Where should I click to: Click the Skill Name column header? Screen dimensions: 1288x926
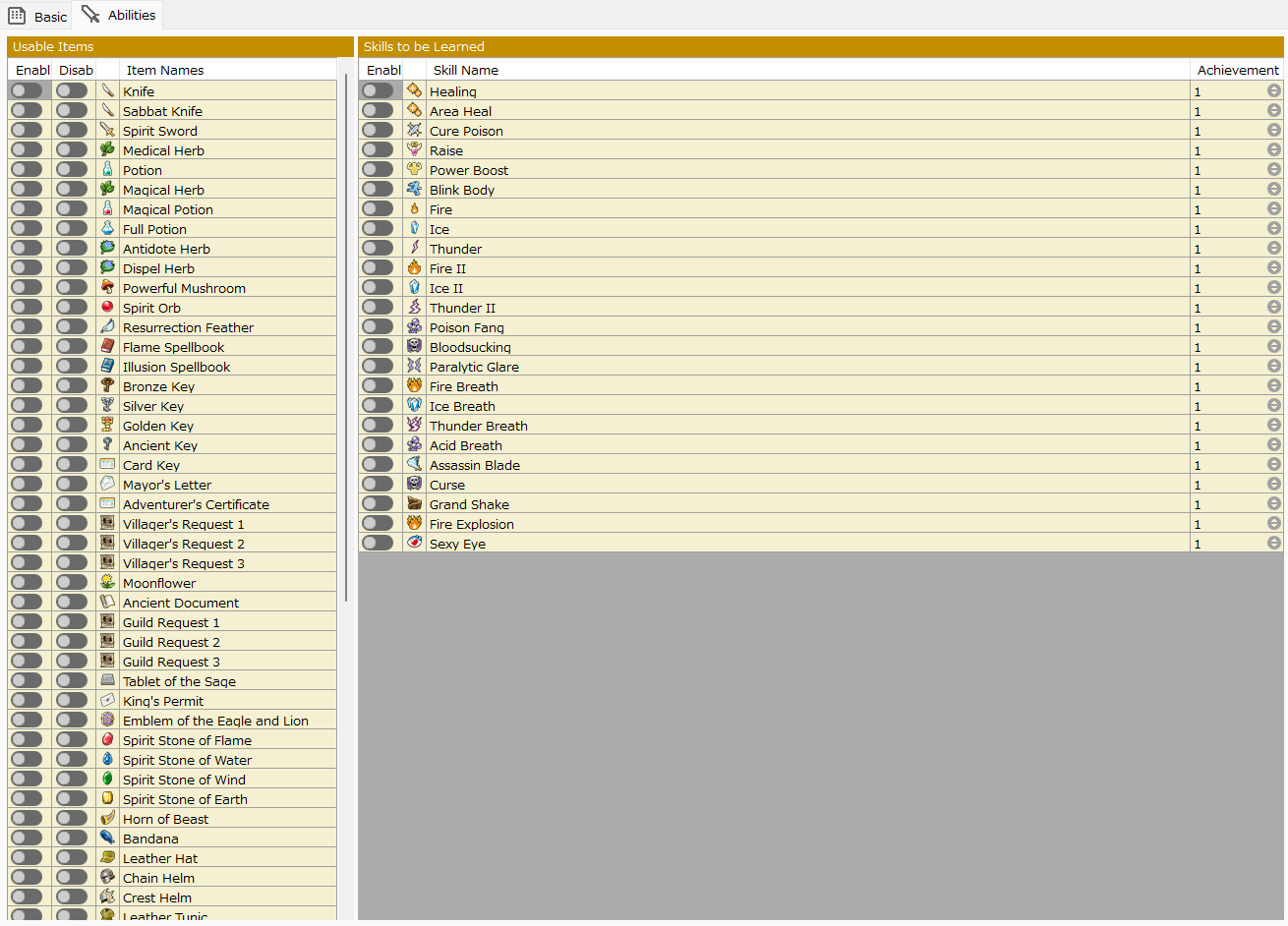(465, 70)
